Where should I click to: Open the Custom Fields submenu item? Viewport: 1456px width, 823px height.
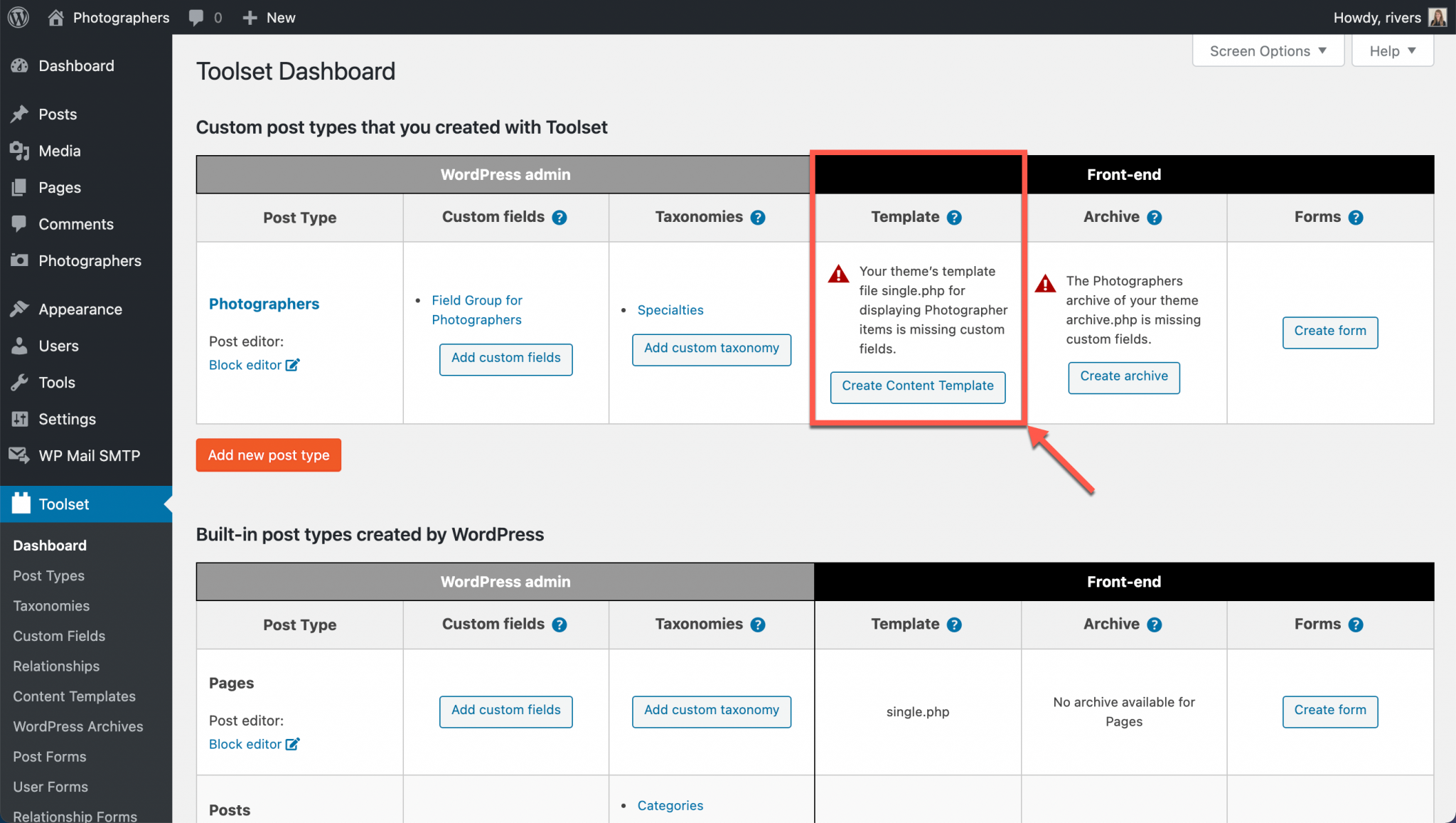pyautogui.click(x=59, y=636)
